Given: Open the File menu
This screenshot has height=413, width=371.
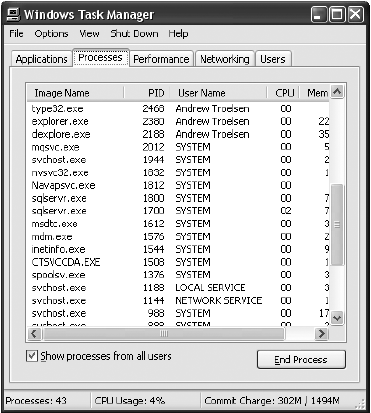Looking at the screenshot, I should pyautogui.click(x=16, y=34).
